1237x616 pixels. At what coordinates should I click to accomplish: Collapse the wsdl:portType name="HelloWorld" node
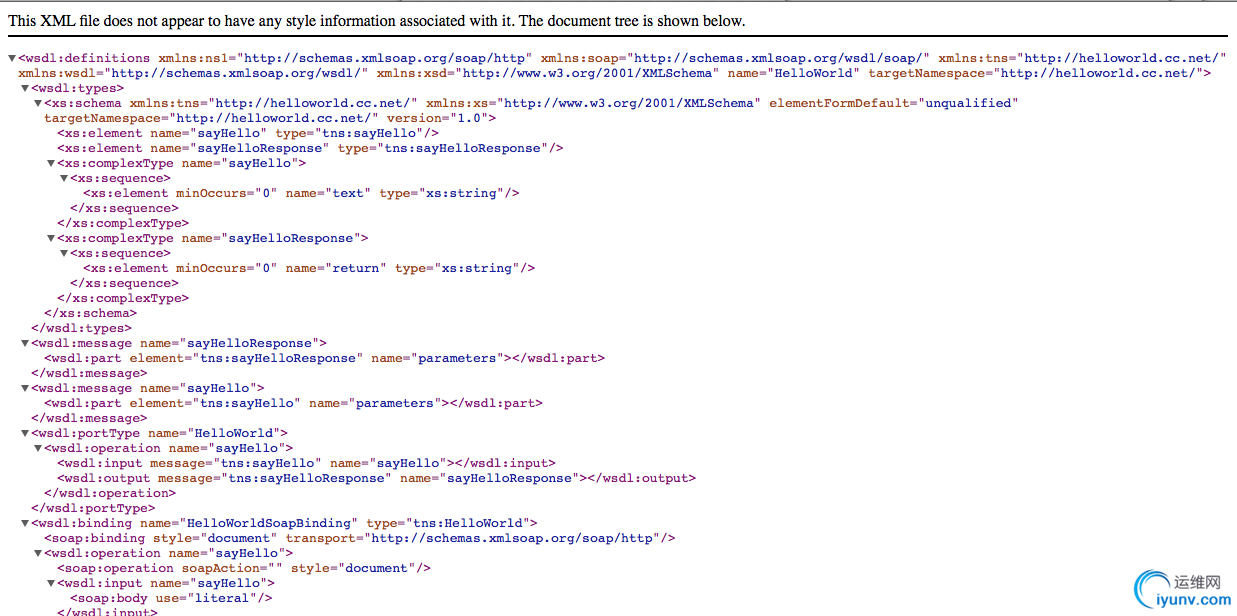click(x=25, y=433)
